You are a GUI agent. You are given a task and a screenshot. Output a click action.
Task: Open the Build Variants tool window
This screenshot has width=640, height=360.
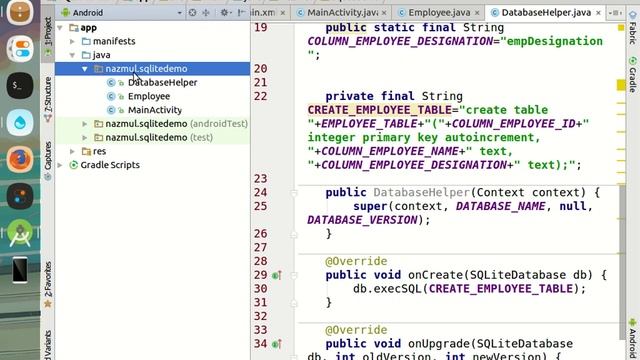pos(48,345)
